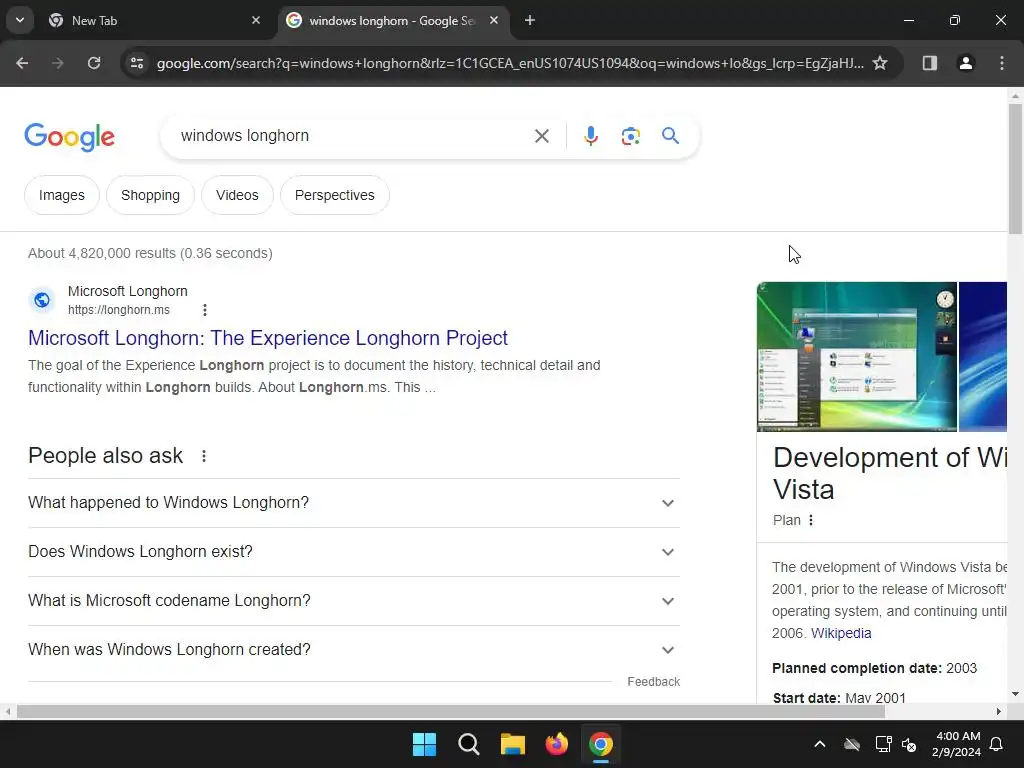Image resolution: width=1024 pixels, height=768 pixels.
Task: Click the About 4,820,000 results text
Action: pos(150,253)
